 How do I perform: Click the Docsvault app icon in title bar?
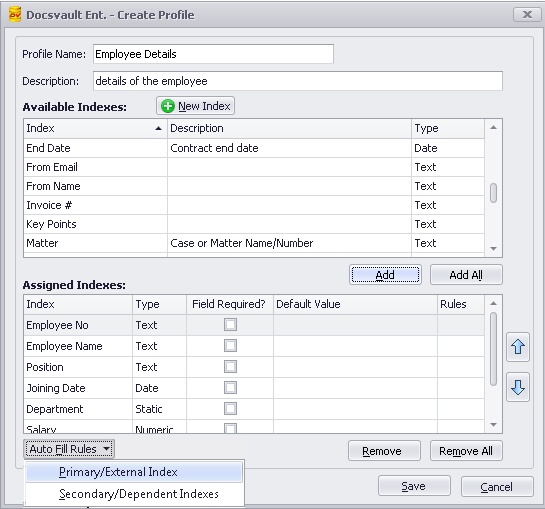[15, 15]
